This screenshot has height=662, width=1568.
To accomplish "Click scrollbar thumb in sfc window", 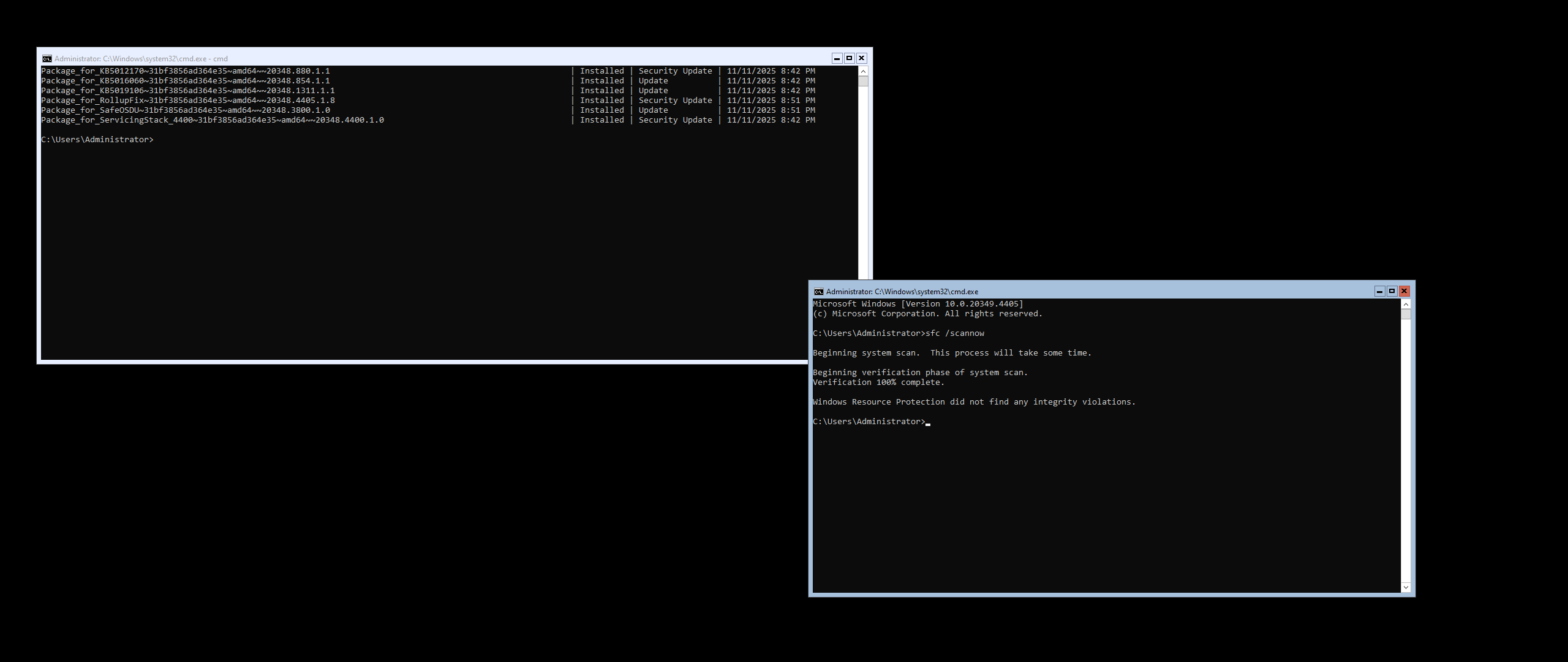I will pos(1406,314).
